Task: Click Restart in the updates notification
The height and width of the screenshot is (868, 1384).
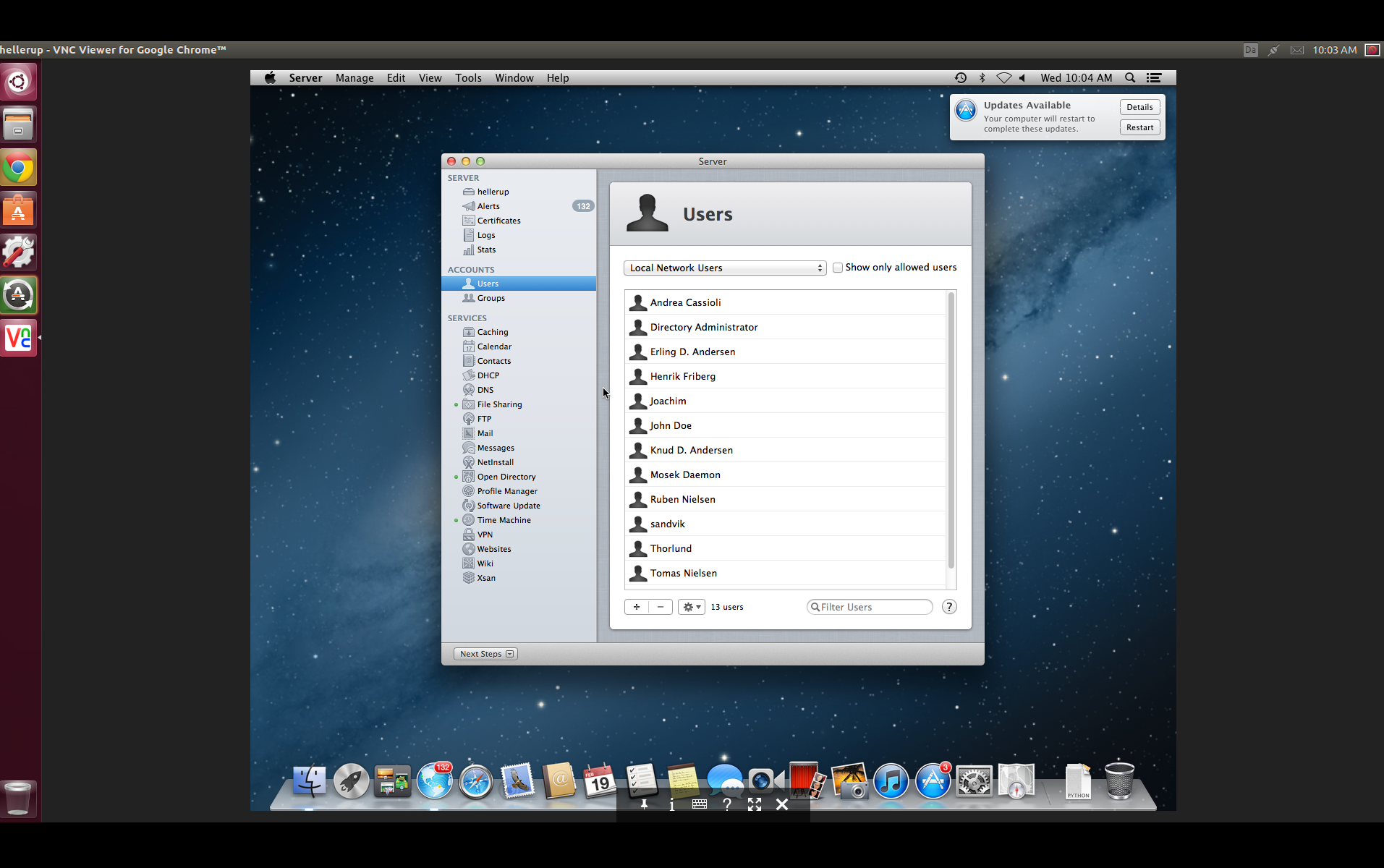Action: click(1139, 127)
